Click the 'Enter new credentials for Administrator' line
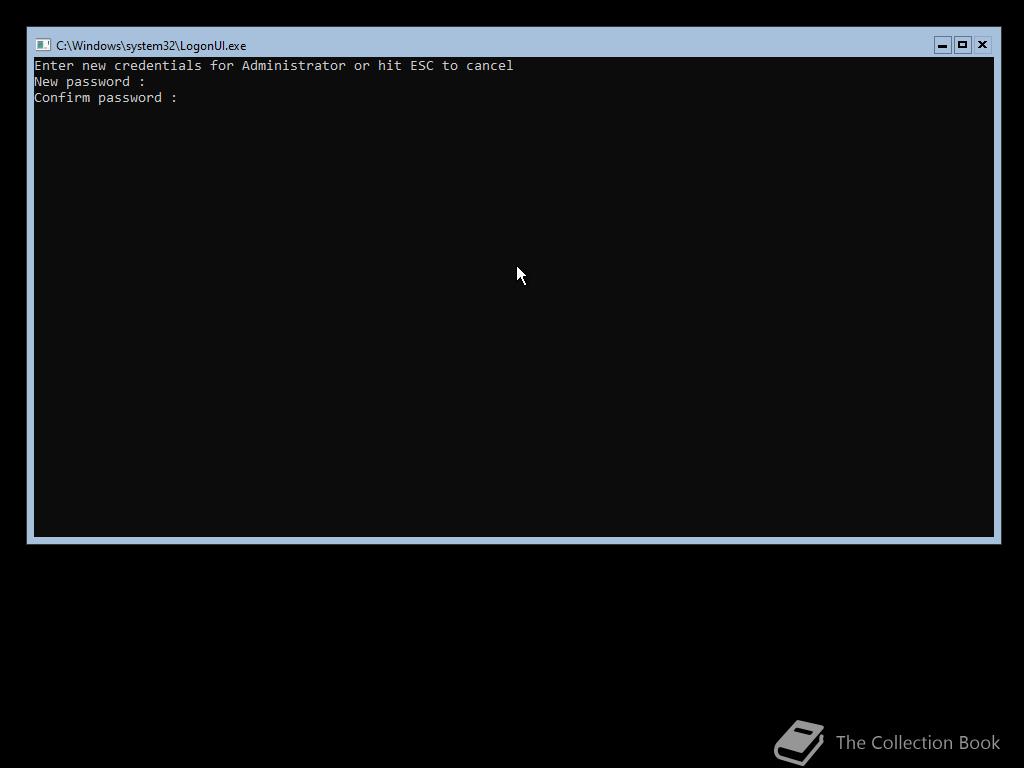Screen dimensions: 1024x768 coord(274,65)
